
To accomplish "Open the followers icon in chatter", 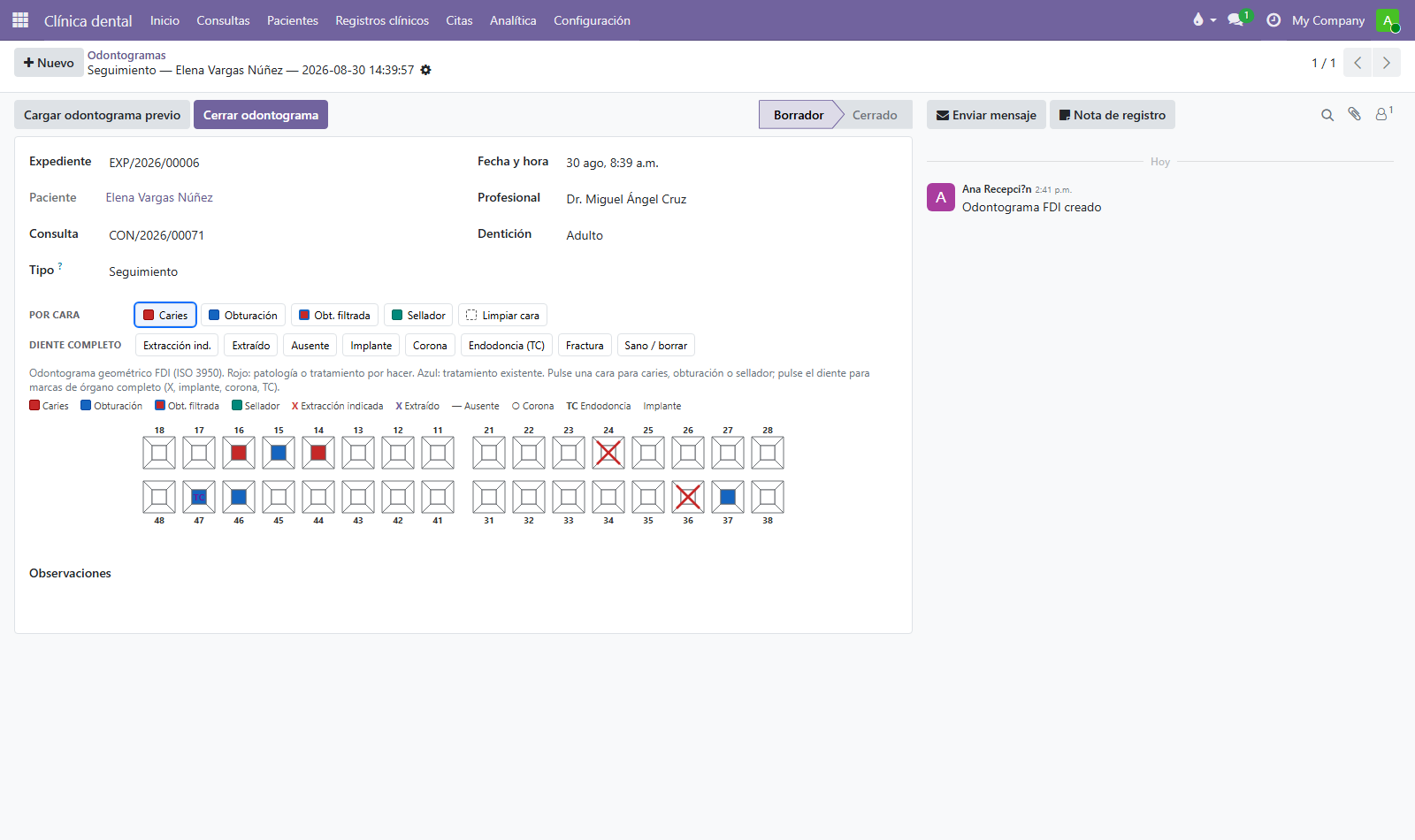I will (1384, 114).
